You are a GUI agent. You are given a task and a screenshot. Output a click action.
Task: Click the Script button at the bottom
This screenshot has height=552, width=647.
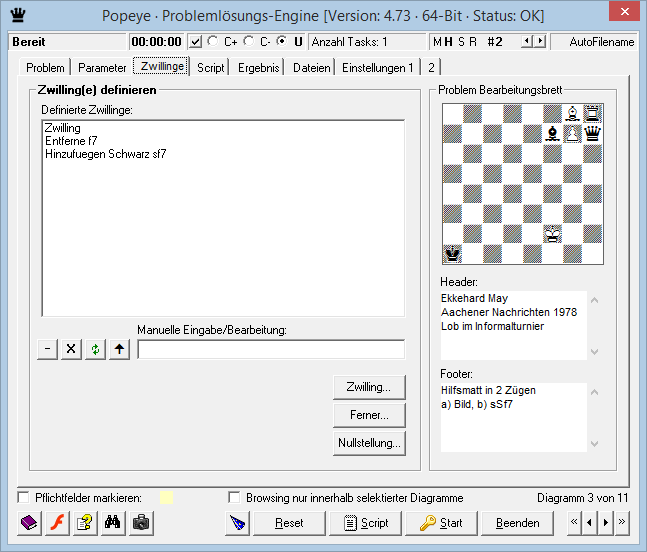coord(365,523)
